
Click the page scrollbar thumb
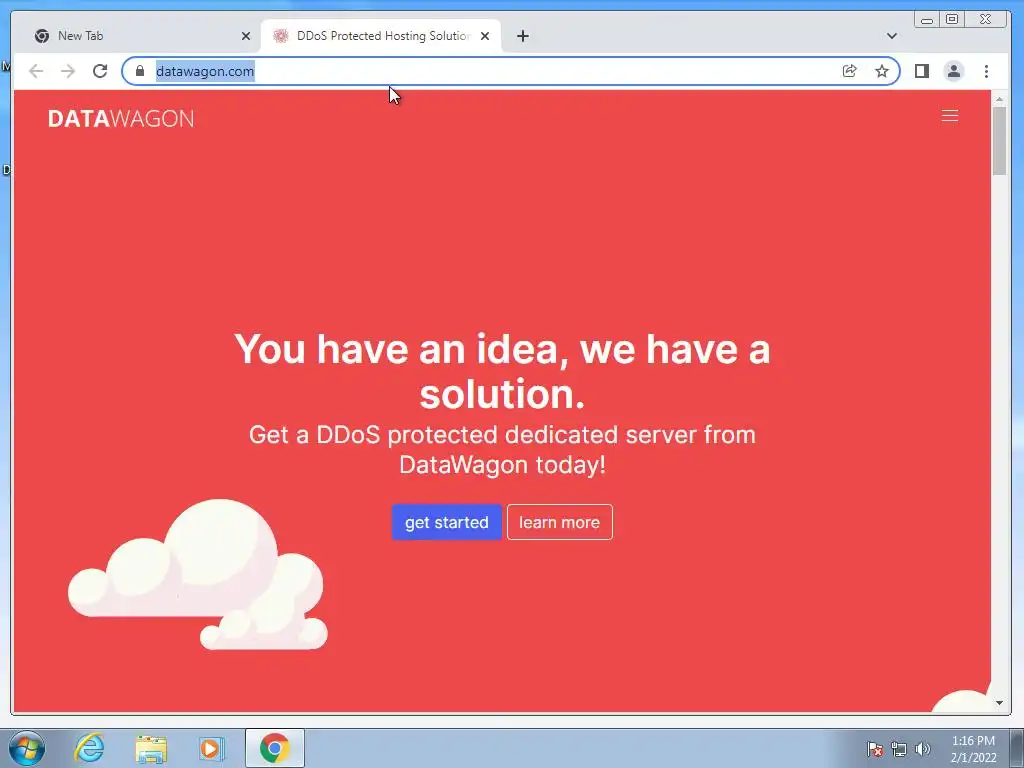click(x=999, y=140)
